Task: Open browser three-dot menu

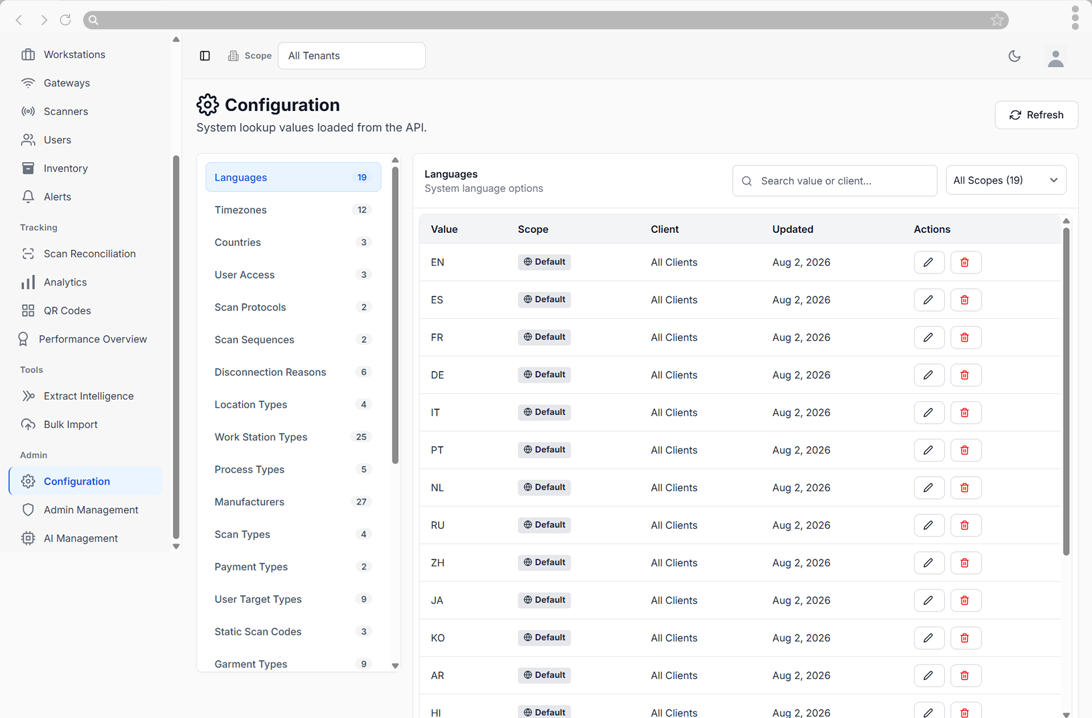Action: (1075, 17)
